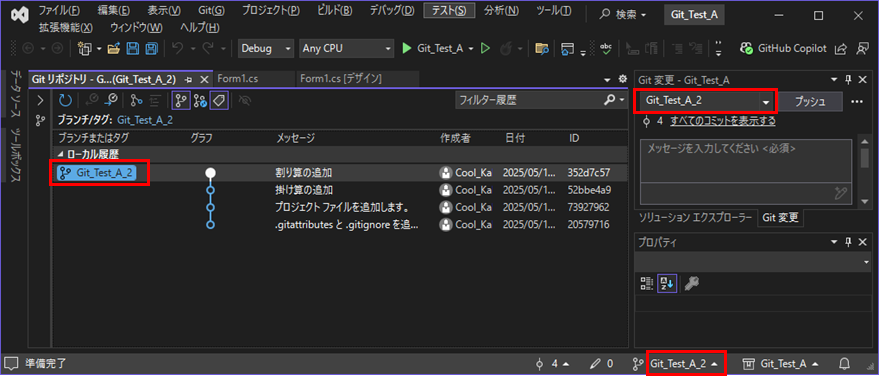This screenshot has width=879, height=376.
Task: Expand the side panel chevron in Git repository
Action: point(40,101)
